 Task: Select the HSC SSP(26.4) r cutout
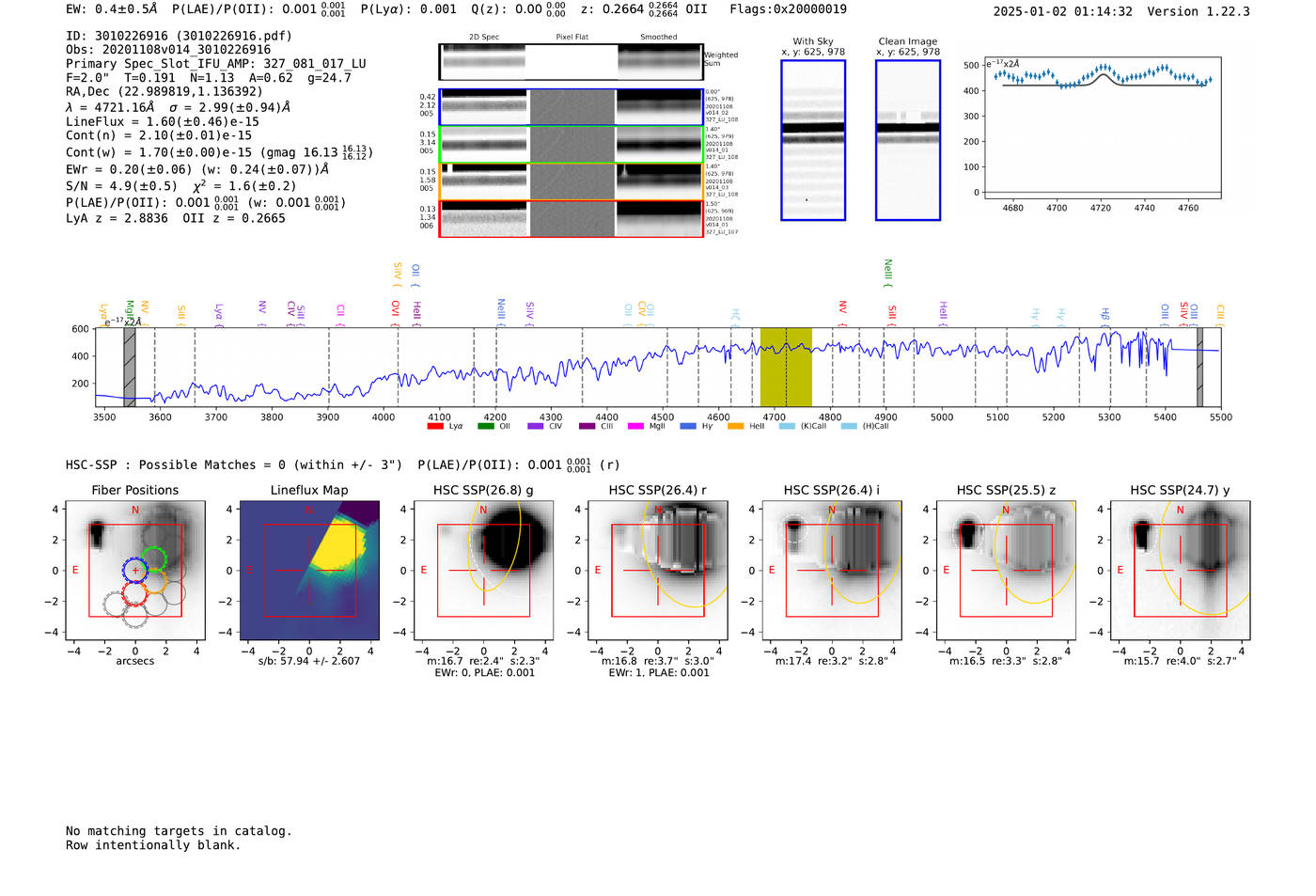pos(658,571)
